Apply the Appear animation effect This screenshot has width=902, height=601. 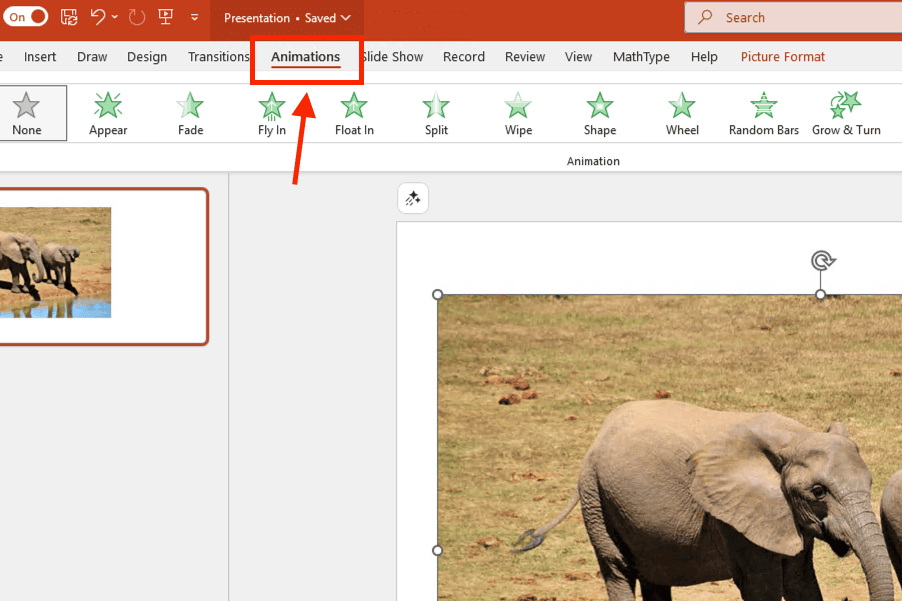tap(108, 113)
